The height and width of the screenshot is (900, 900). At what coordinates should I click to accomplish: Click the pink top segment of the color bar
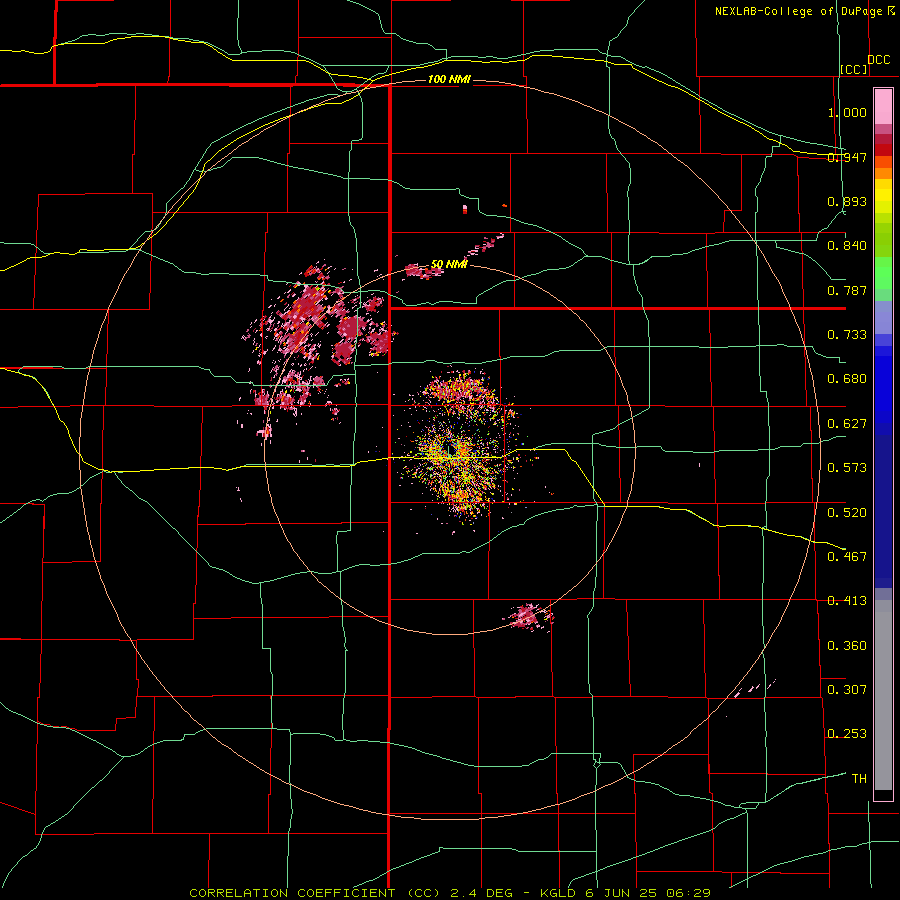coord(883,106)
